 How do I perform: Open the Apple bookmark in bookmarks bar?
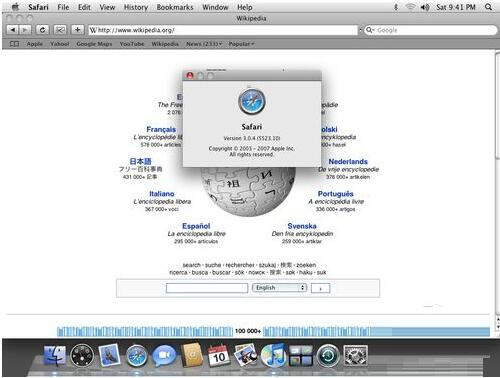coord(35,44)
